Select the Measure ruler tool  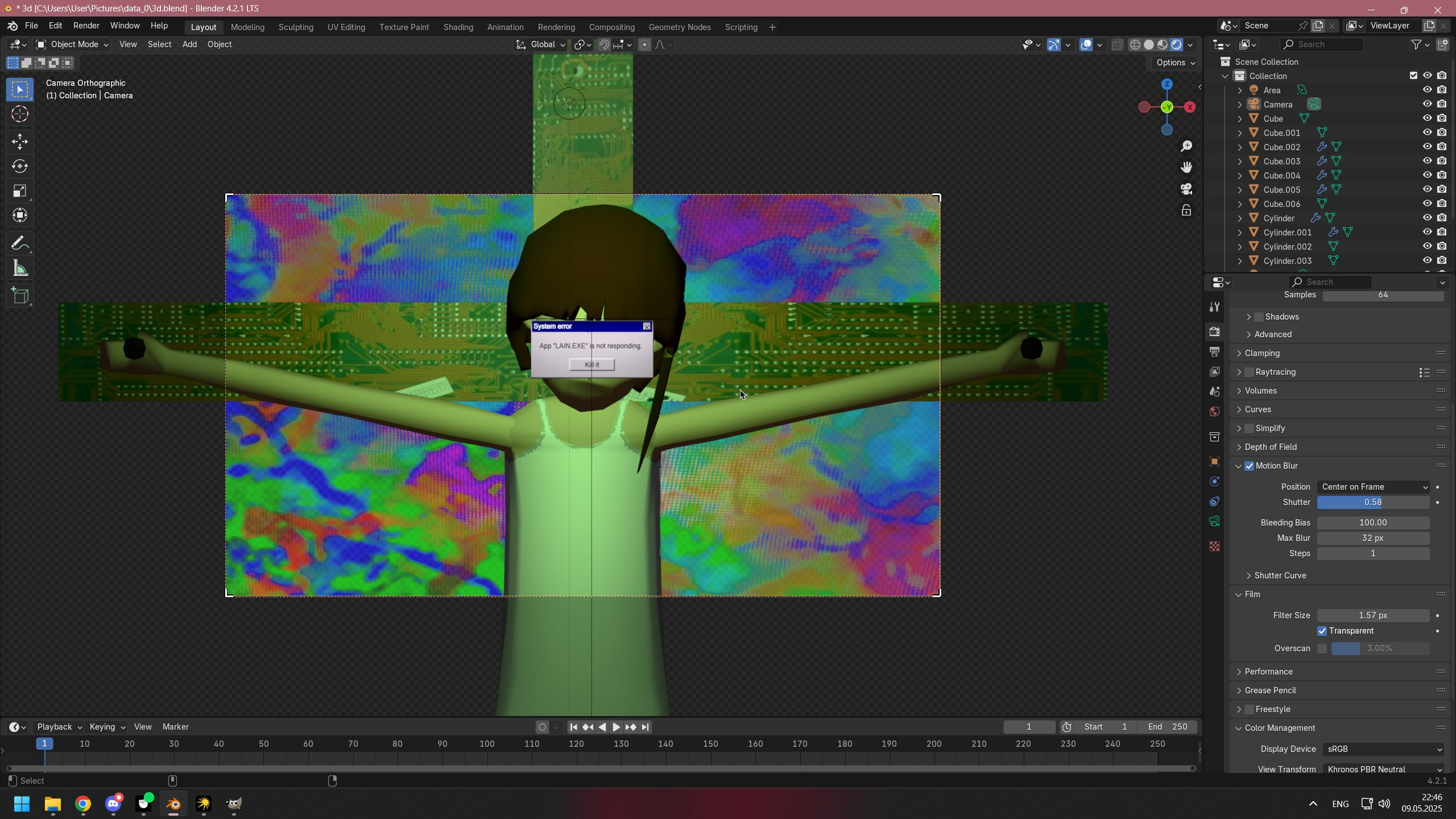[20, 269]
